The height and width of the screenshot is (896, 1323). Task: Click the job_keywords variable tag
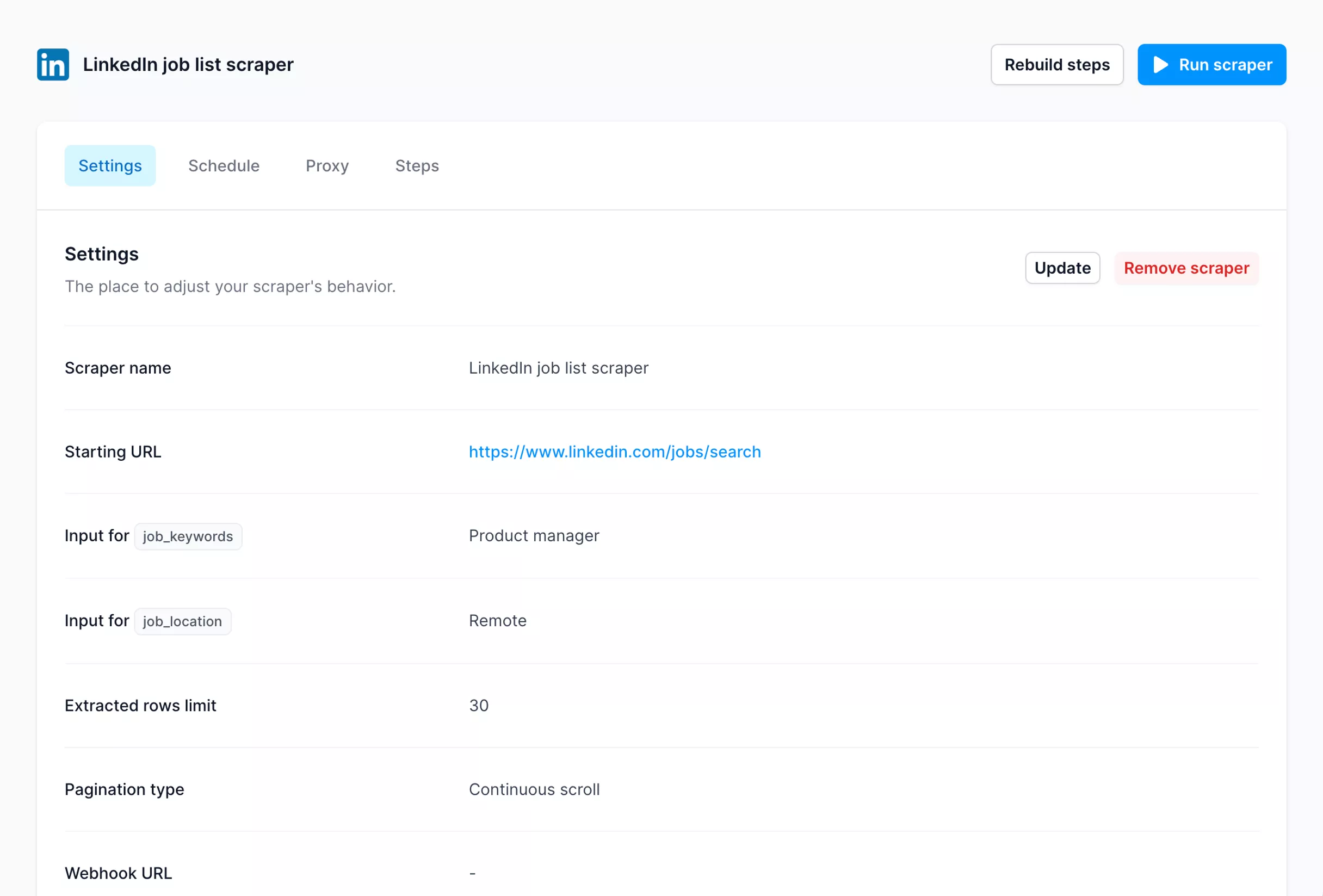tap(188, 536)
